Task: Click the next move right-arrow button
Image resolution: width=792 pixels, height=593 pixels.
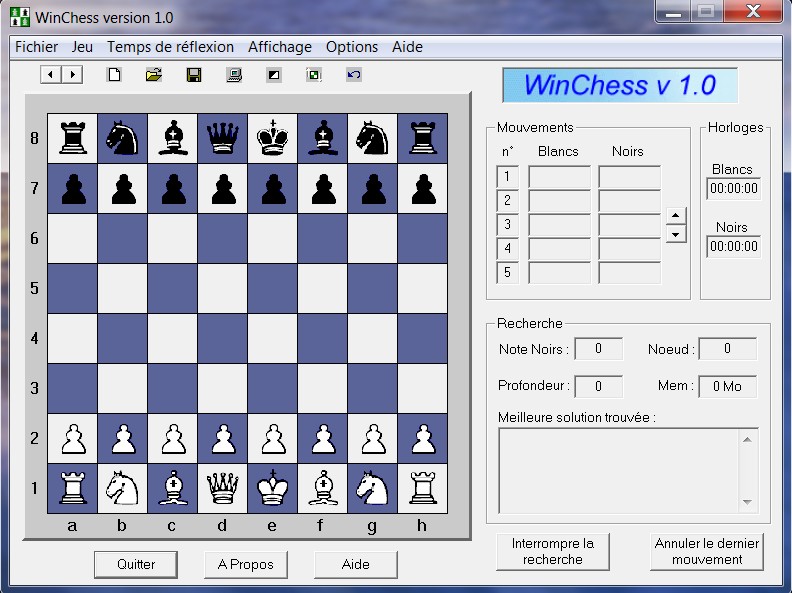Action: 72,75
